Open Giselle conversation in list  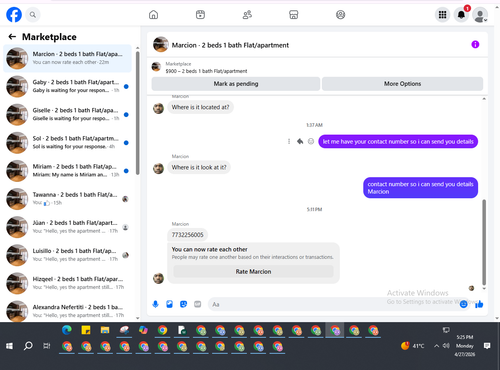tap(67, 114)
